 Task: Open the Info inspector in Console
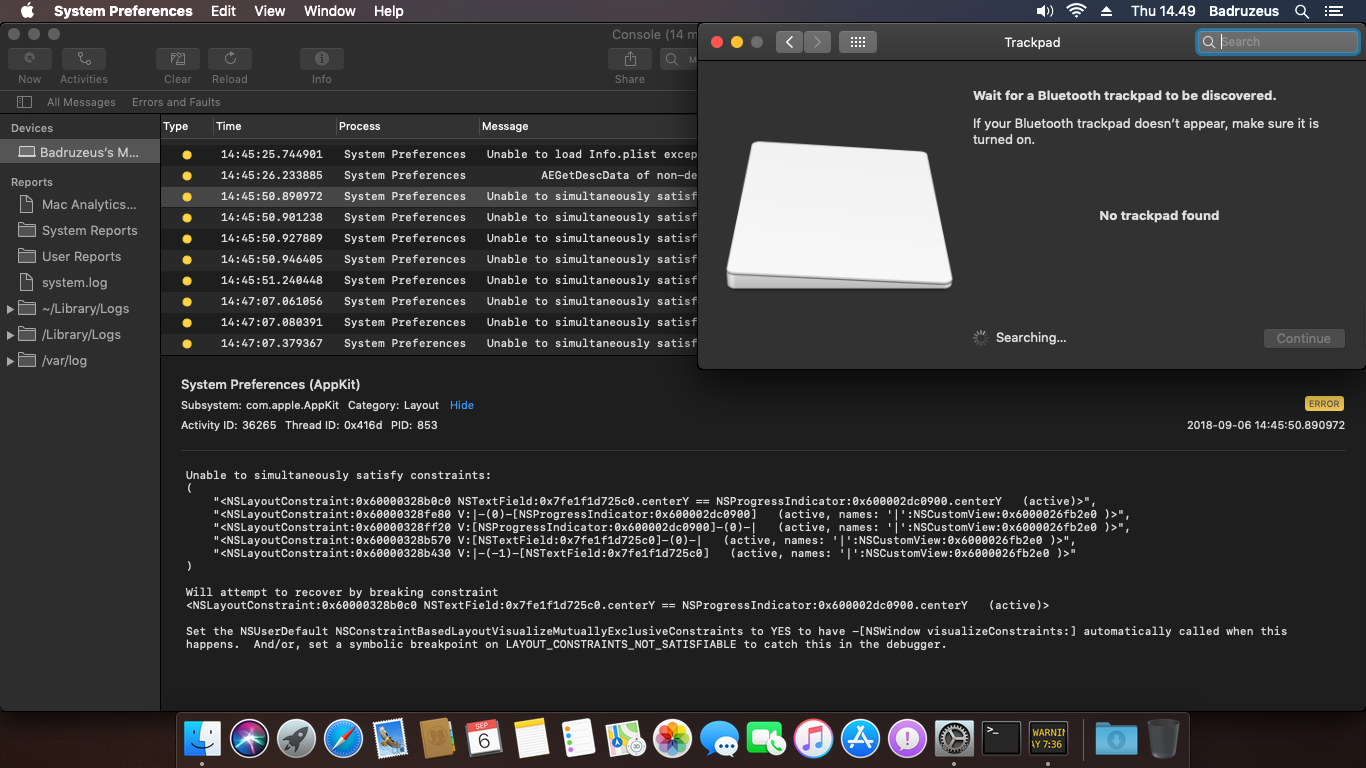pyautogui.click(x=322, y=59)
